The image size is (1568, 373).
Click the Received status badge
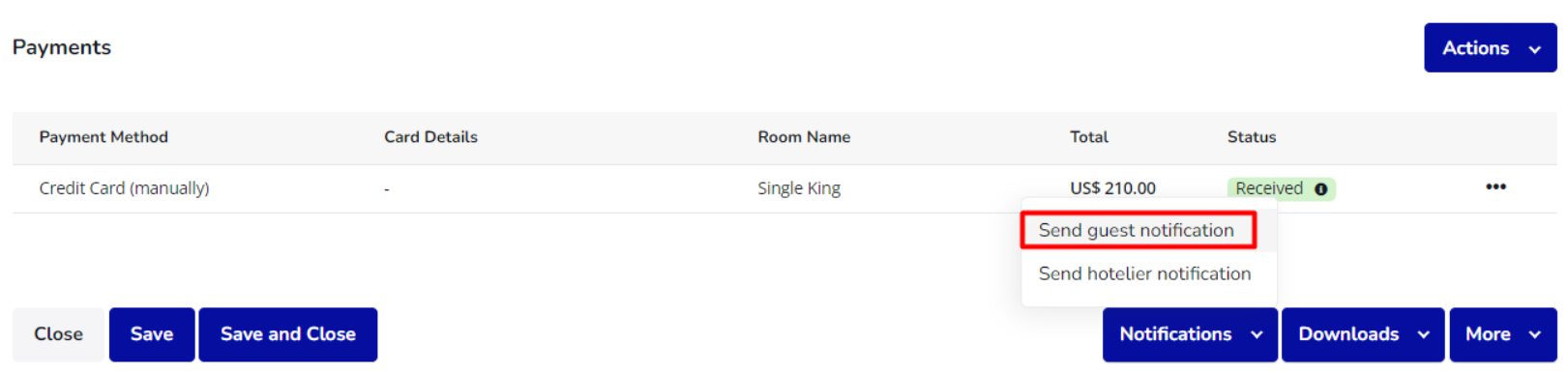(1281, 188)
